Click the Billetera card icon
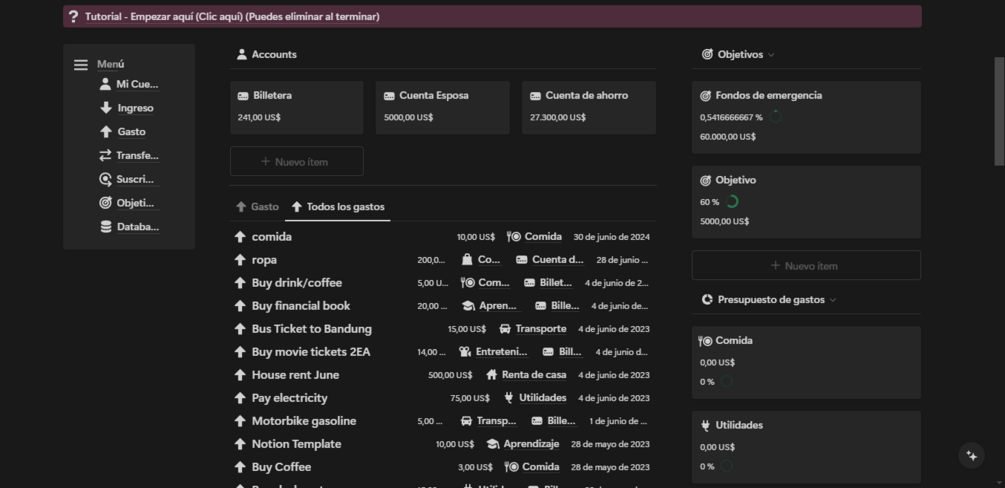The image size is (1005, 488). 243,96
